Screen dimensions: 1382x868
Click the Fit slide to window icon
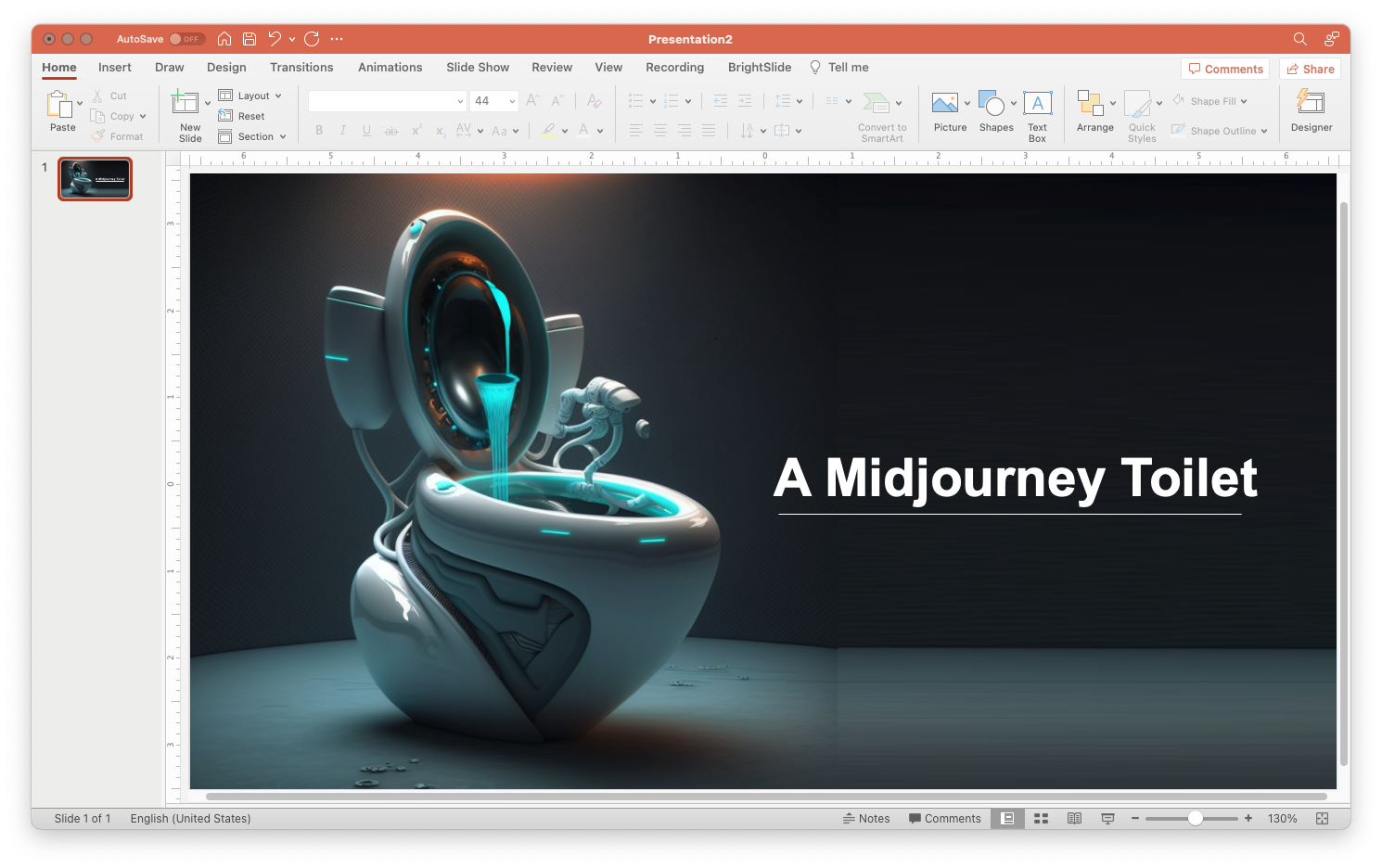point(1323,819)
